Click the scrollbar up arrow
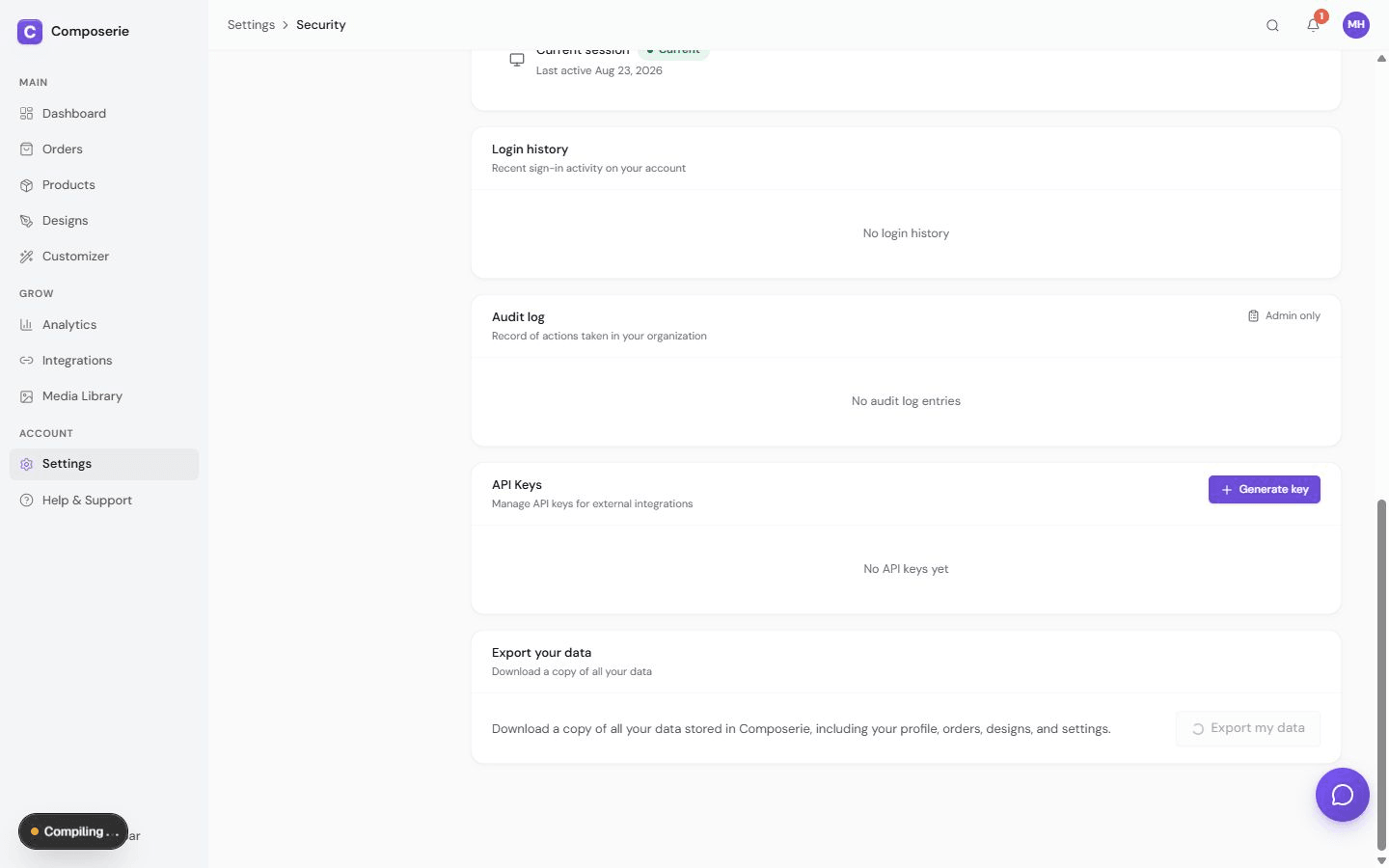 [x=1381, y=59]
